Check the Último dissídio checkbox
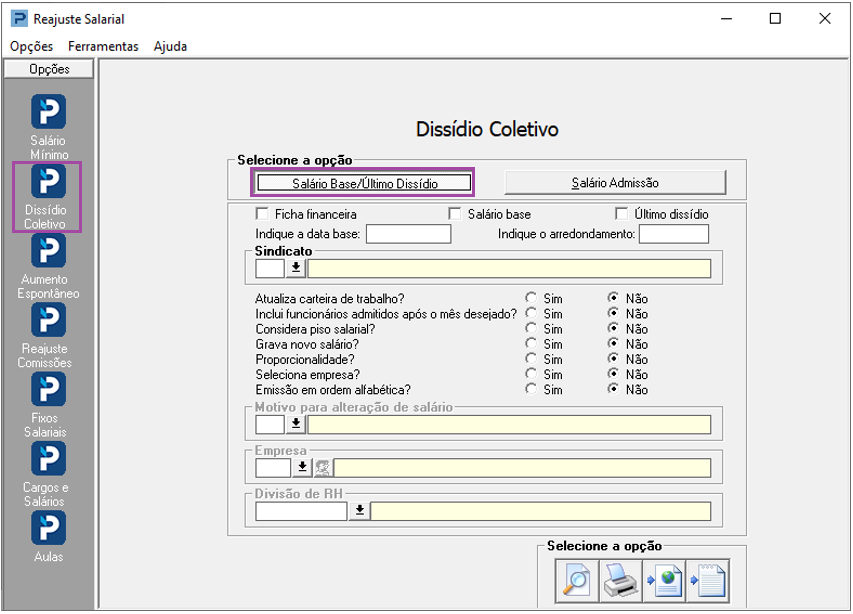Viewport: 853px width, 614px height. coord(621,214)
